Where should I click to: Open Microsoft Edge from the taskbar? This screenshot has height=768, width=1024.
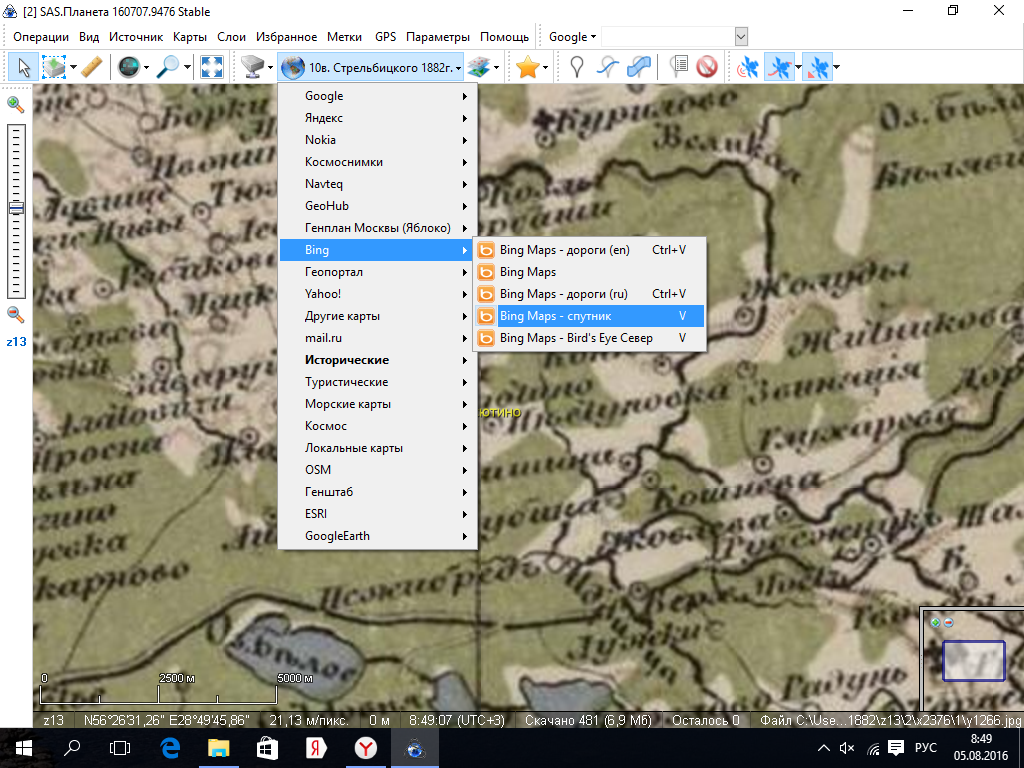click(x=170, y=748)
